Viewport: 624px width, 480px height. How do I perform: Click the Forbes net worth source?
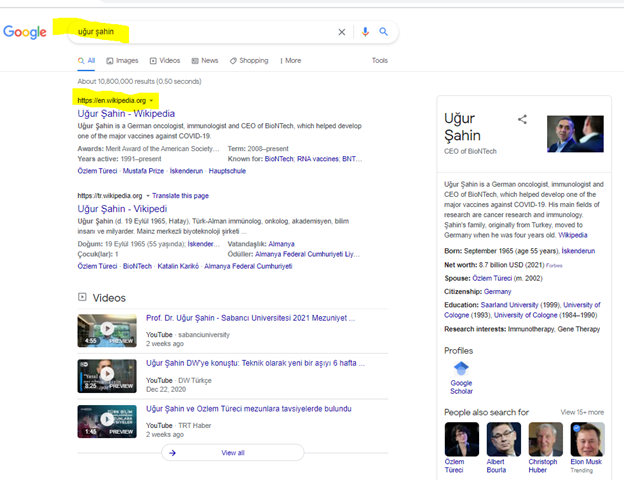pos(554,265)
